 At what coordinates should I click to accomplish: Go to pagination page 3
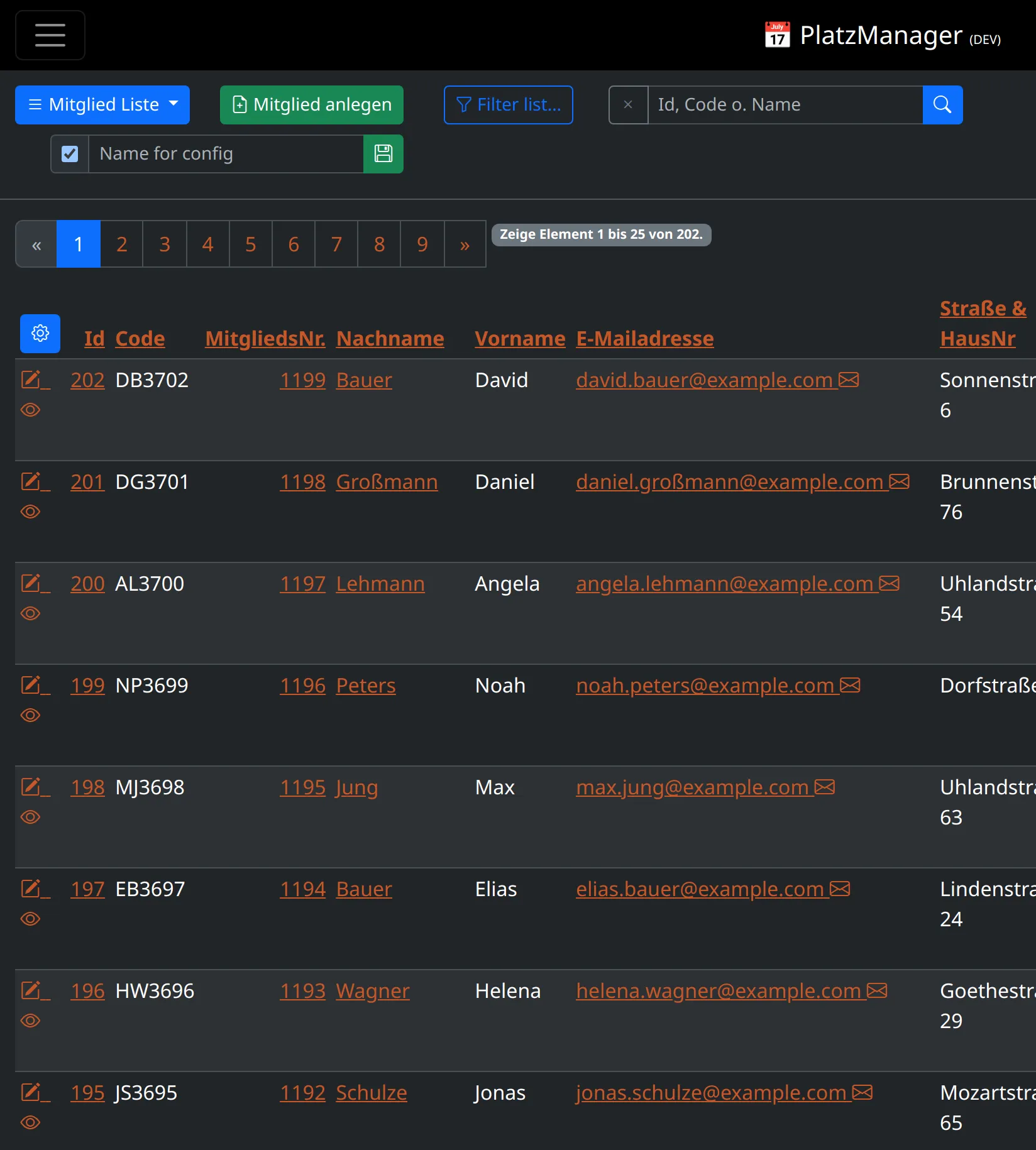click(x=165, y=244)
